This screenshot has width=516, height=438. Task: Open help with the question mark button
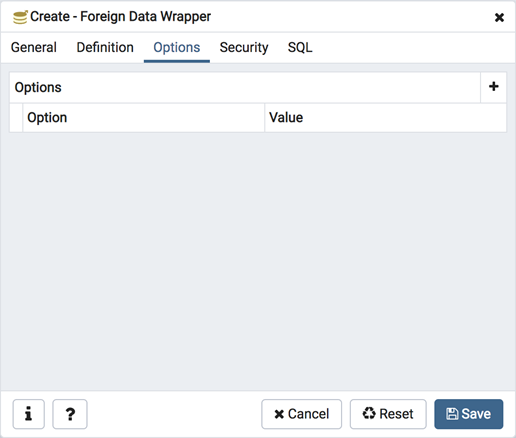coord(70,414)
